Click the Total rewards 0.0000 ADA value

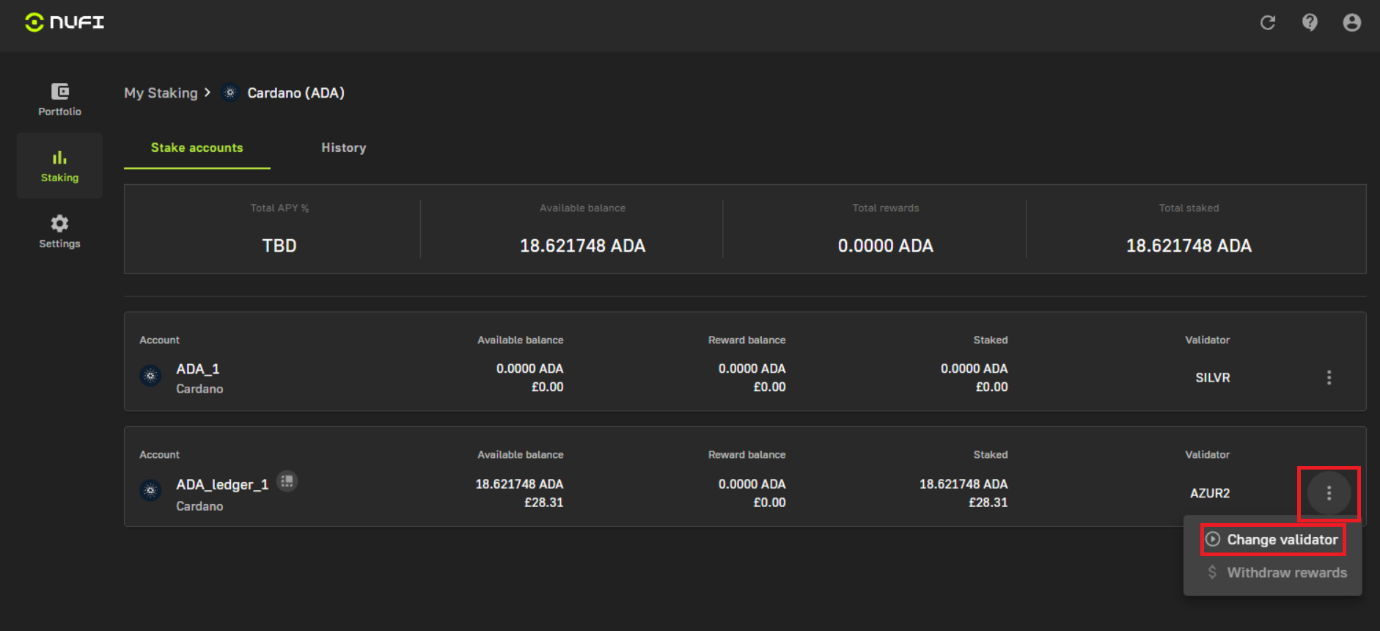(x=886, y=246)
